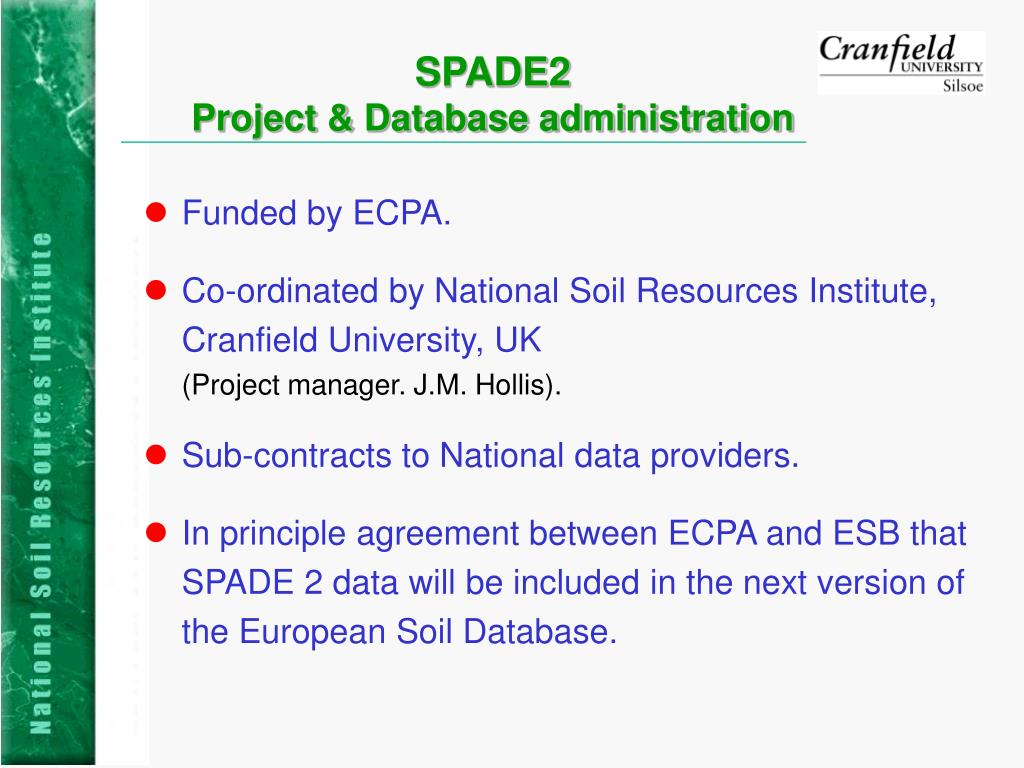Viewport: 1024px width, 768px height.
Task: Select the Project & Database administration subtitle
Action: (x=493, y=119)
